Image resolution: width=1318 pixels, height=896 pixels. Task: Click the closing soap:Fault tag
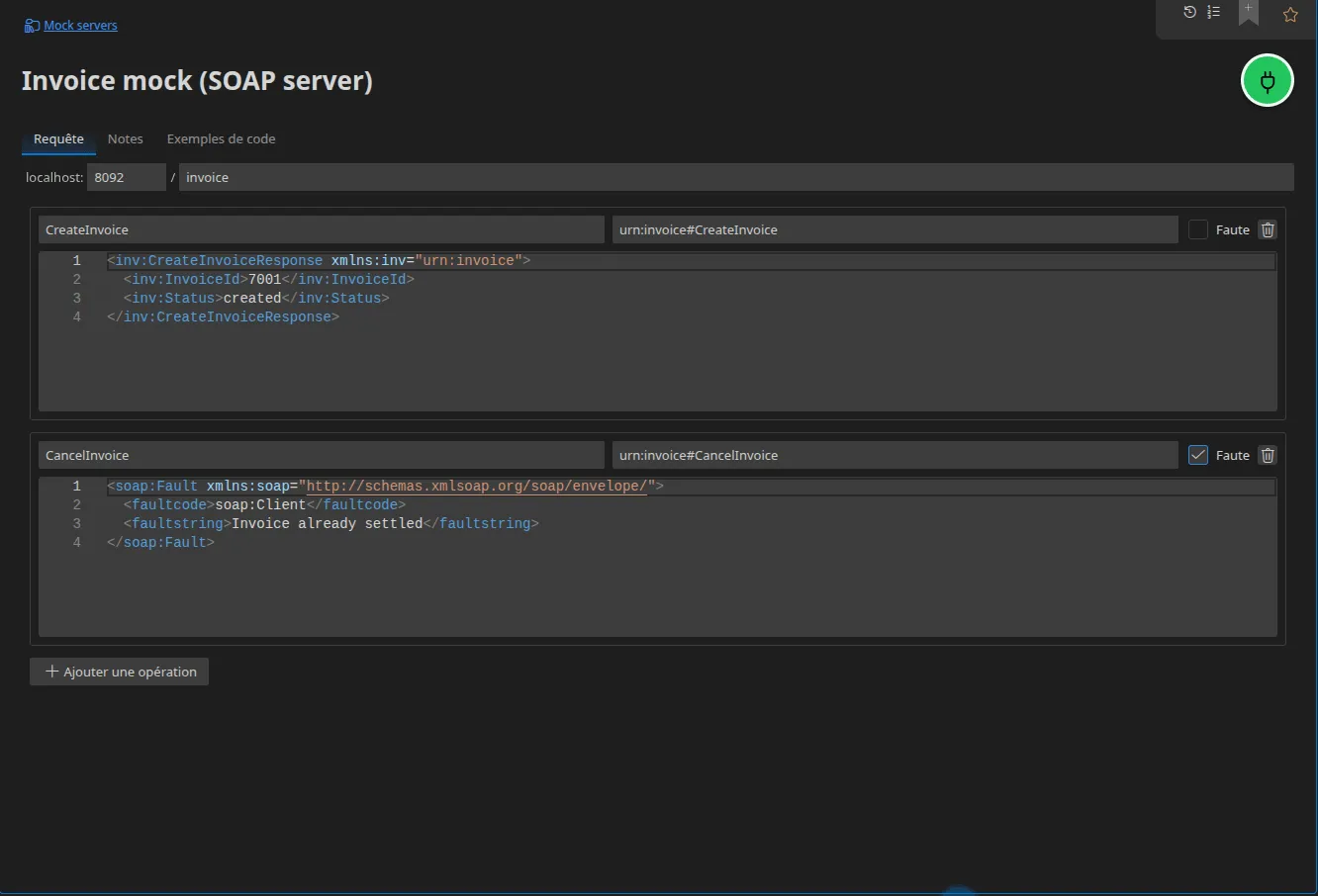(x=160, y=542)
